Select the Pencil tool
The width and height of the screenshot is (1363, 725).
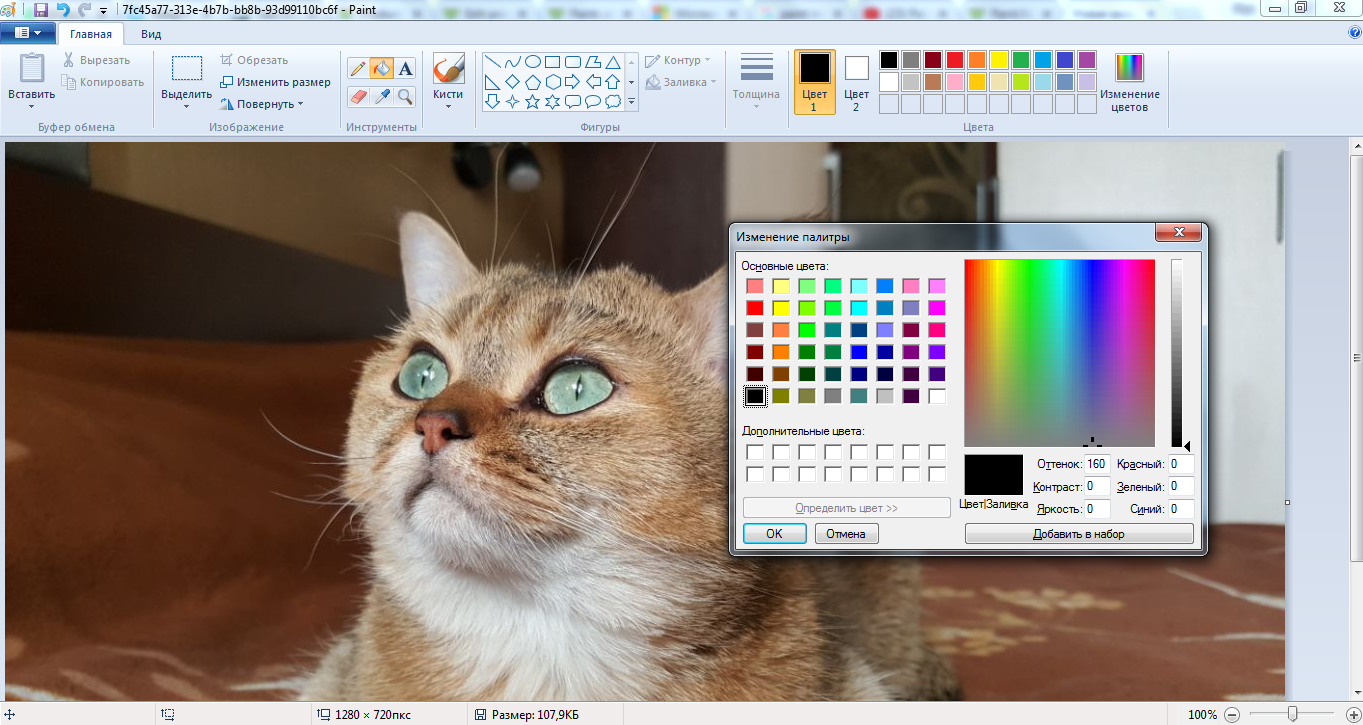pyautogui.click(x=358, y=67)
